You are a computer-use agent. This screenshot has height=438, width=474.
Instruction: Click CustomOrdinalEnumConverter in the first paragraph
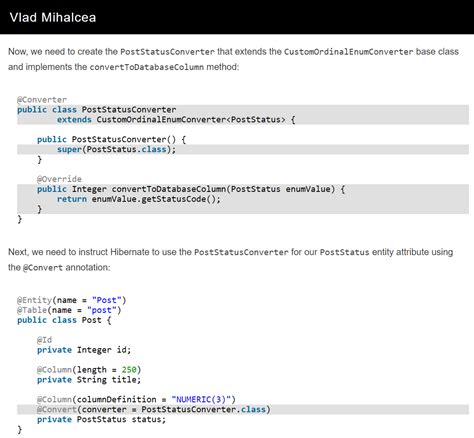348,52
